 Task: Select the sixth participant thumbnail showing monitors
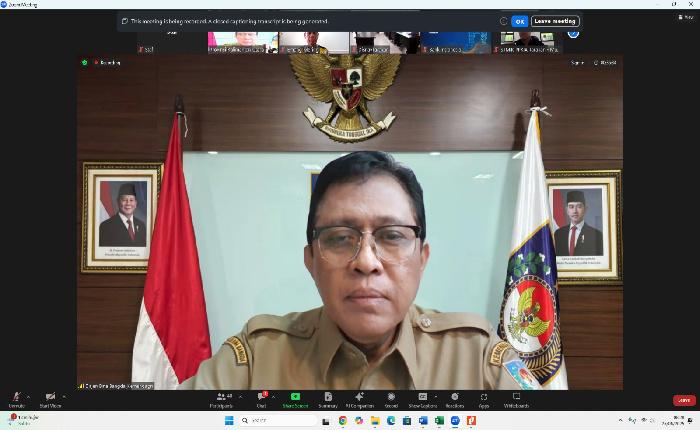coord(527,42)
